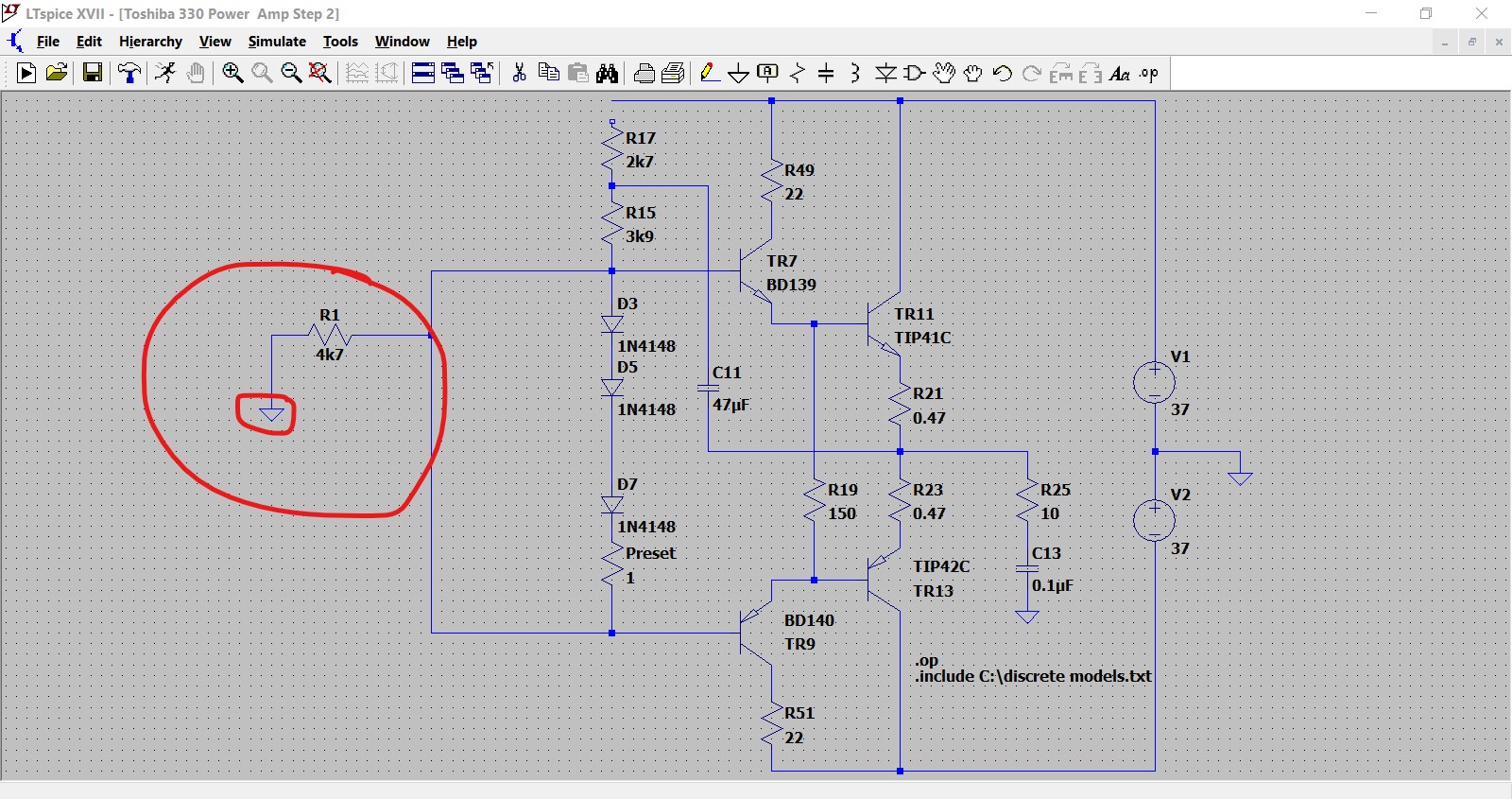
Task: Click the Zoom to Fit icon
Action: 320,73
